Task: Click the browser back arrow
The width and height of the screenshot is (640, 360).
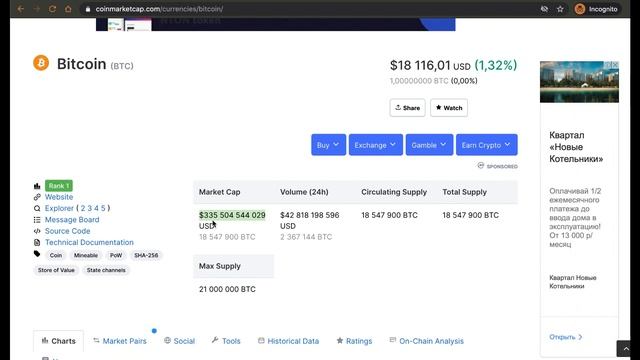Action: click(x=20, y=9)
